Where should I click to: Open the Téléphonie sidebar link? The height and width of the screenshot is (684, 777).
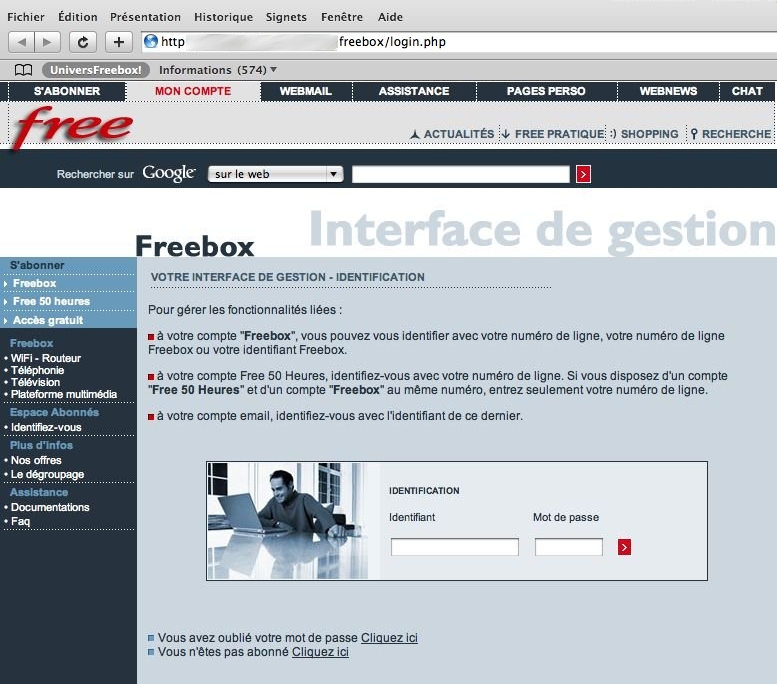click(x=39, y=370)
